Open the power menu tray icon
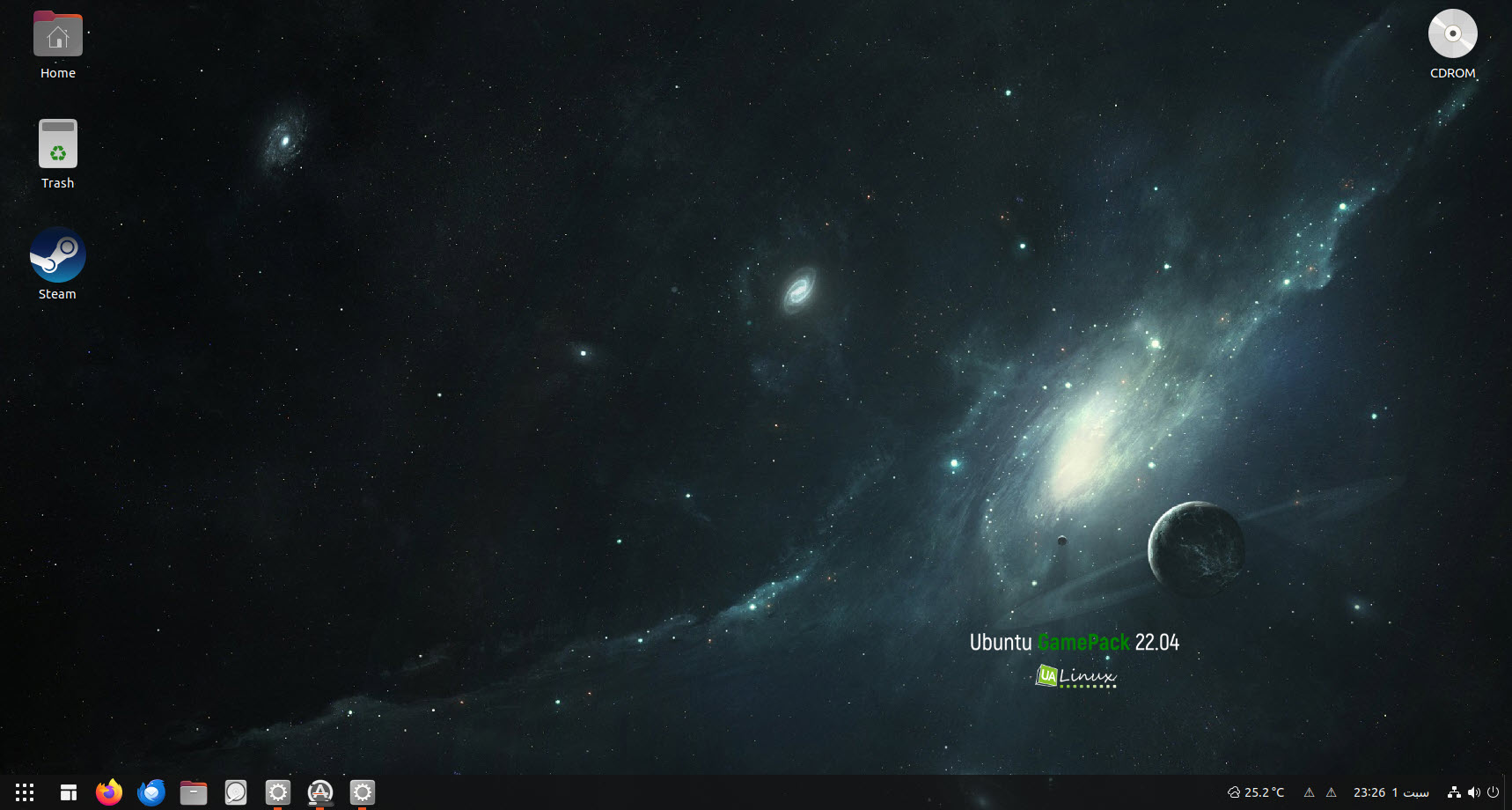Image resolution: width=1512 pixels, height=810 pixels. coord(1493,792)
